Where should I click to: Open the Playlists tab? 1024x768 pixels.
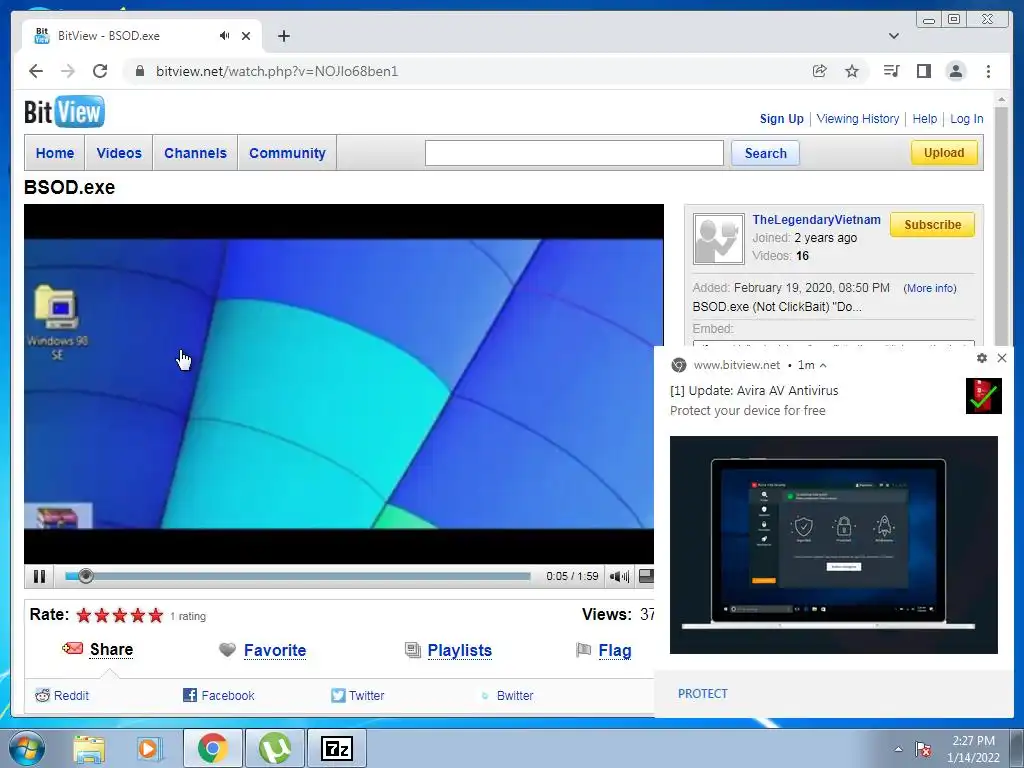(460, 650)
